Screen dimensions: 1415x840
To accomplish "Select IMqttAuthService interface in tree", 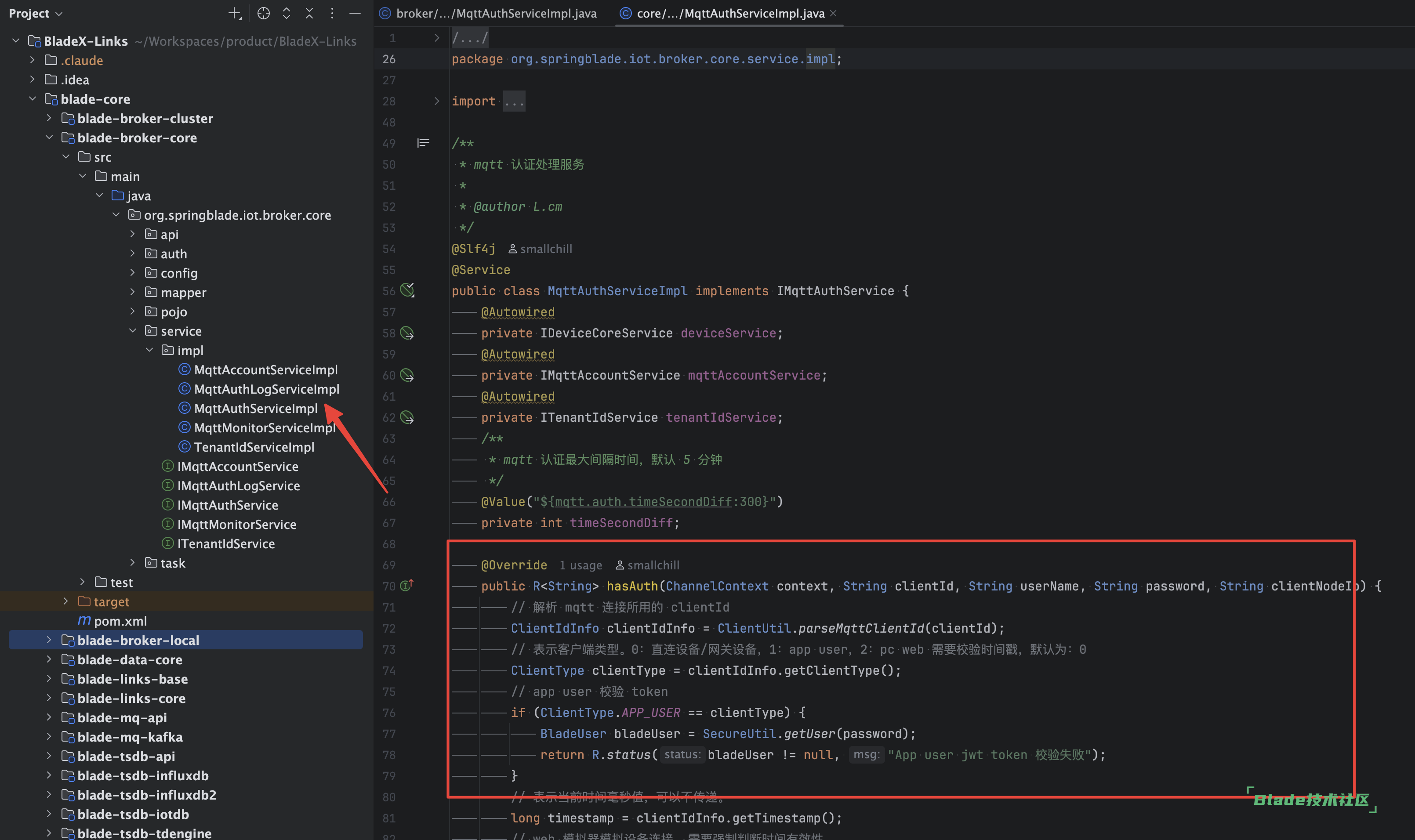I will pos(228,505).
